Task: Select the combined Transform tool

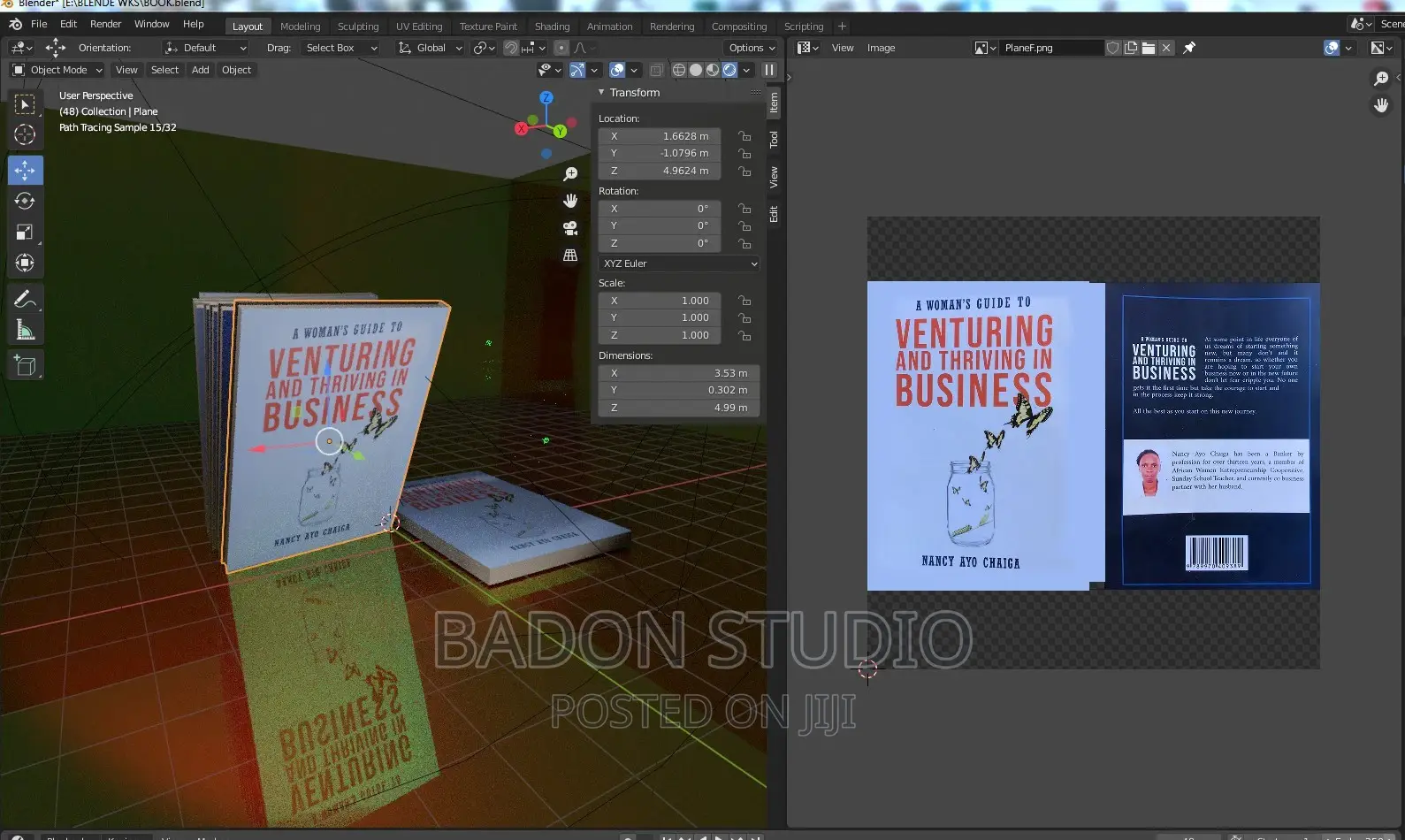Action: (x=25, y=263)
